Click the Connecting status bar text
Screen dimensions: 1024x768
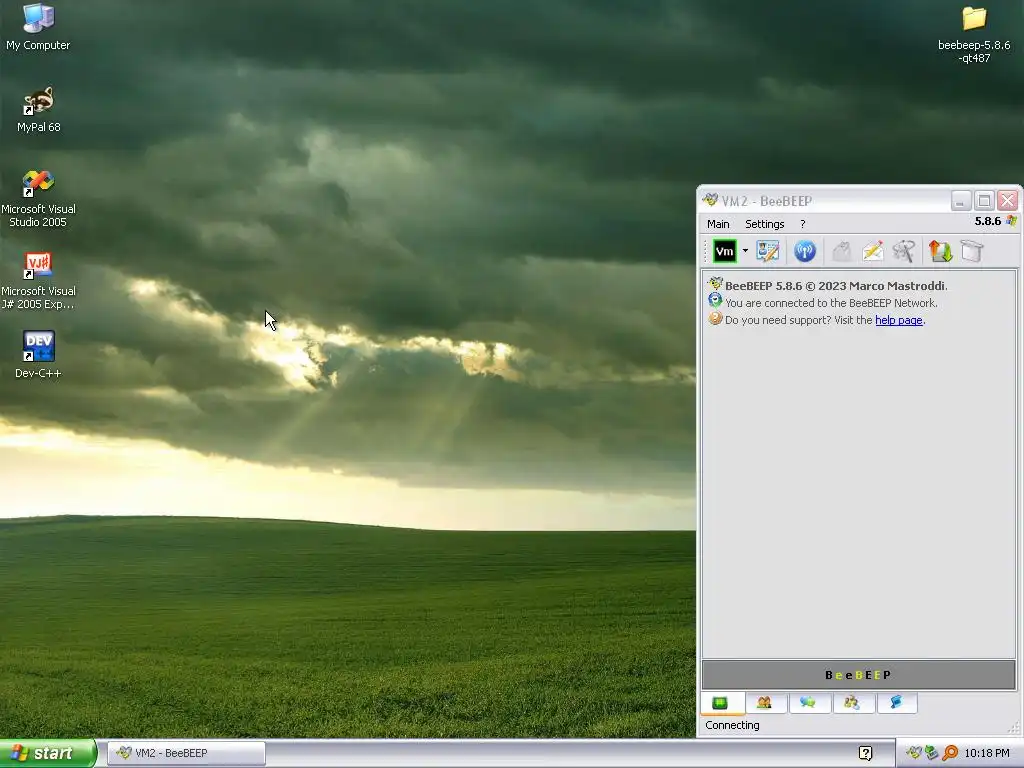(732, 725)
